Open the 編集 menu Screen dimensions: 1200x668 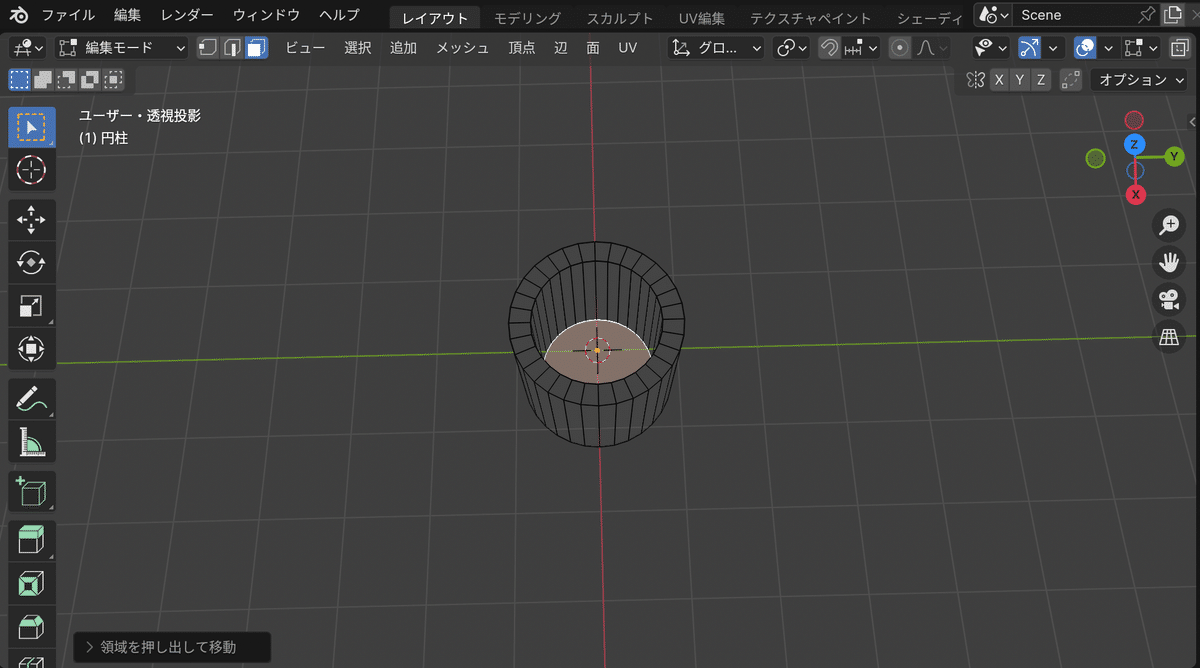[x=128, y=15]
